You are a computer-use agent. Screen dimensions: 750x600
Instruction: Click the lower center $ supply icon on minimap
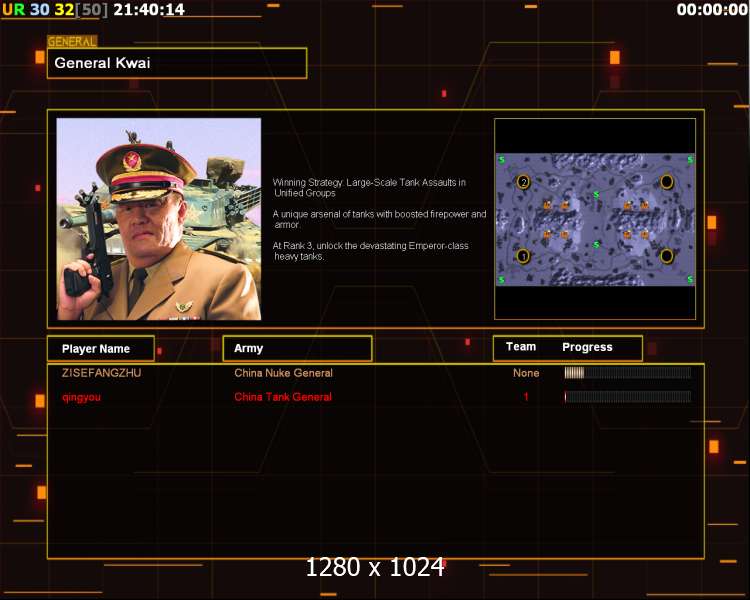click(596, 245)
